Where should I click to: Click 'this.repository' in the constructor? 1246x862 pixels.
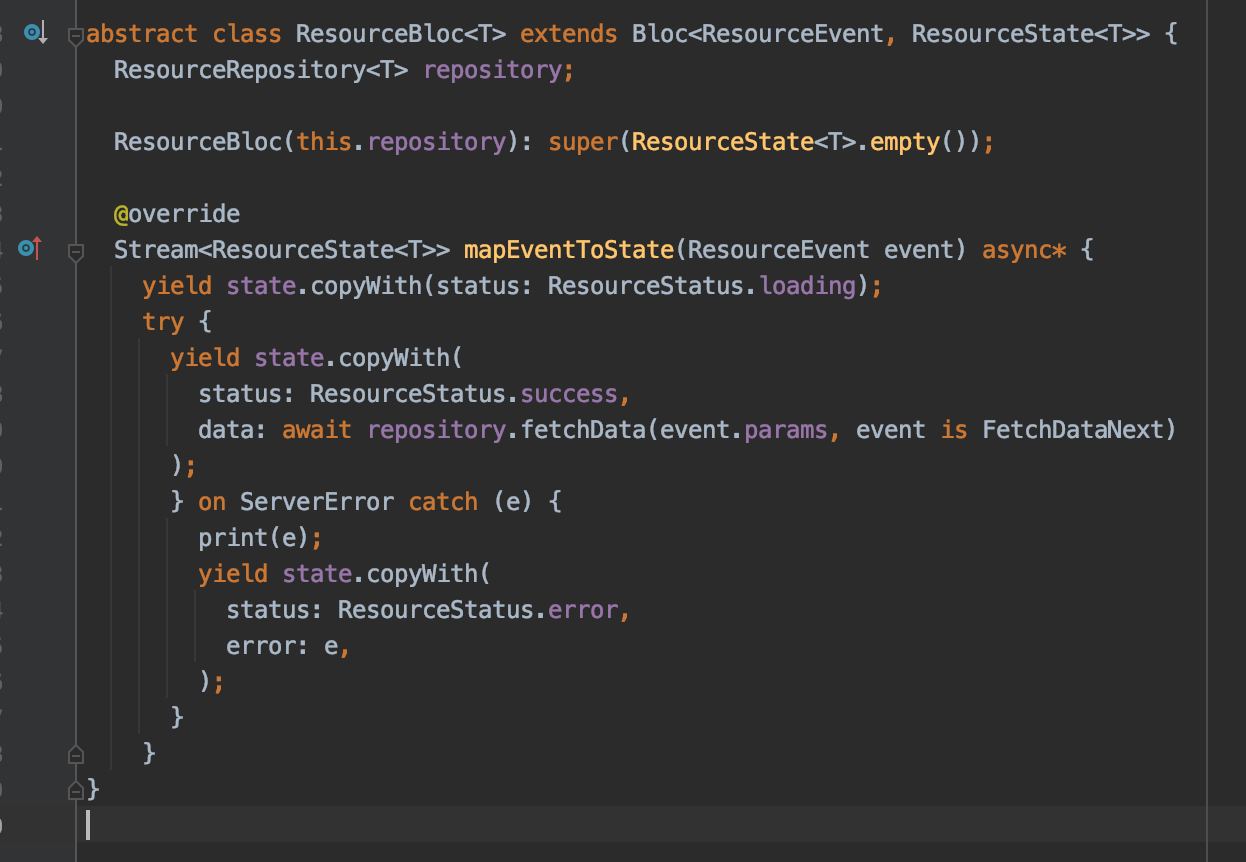[x=401, y=142]
